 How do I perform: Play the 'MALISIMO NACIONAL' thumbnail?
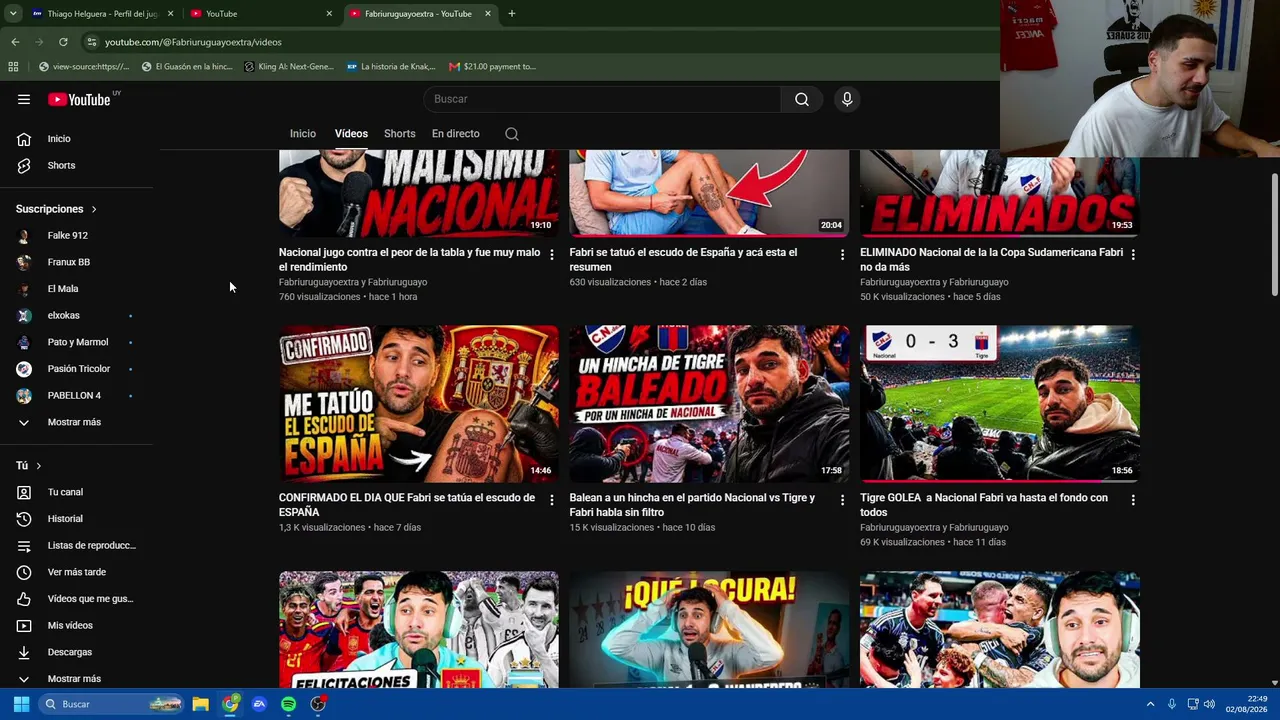[419, 194]
